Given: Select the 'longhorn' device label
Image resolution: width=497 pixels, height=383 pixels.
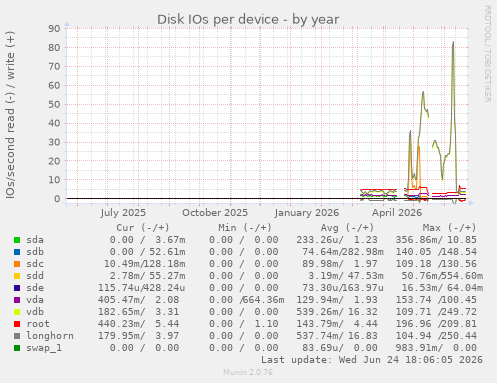Looking at the screenshot, I should pyautogui.click(x=50, y=336).
